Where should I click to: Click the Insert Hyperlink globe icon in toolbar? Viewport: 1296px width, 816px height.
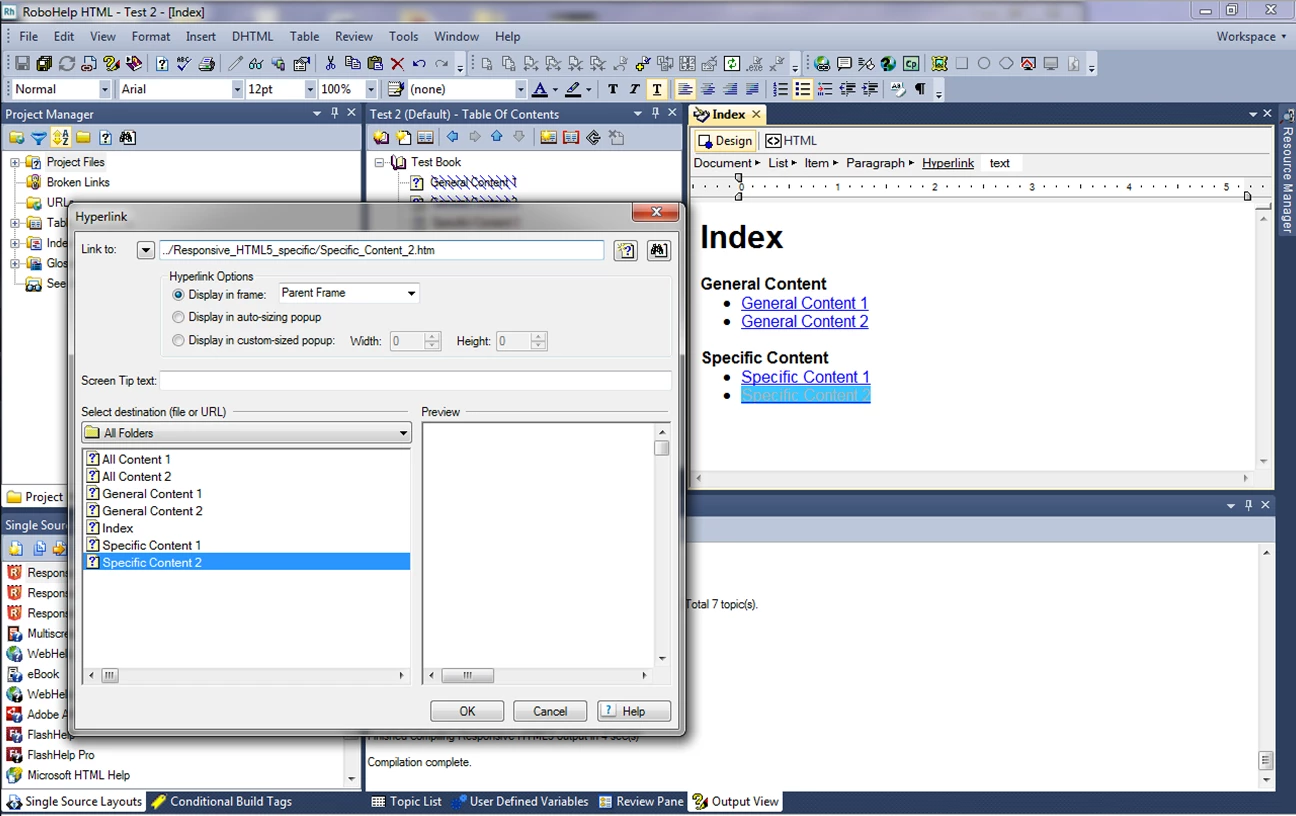pos(822,63)
